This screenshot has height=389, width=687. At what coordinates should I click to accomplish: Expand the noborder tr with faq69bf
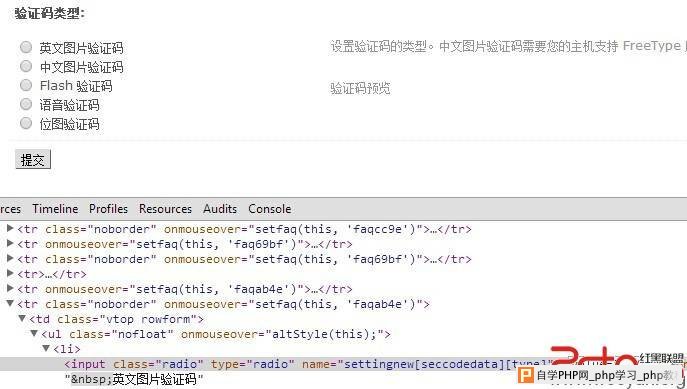(10, 258)
